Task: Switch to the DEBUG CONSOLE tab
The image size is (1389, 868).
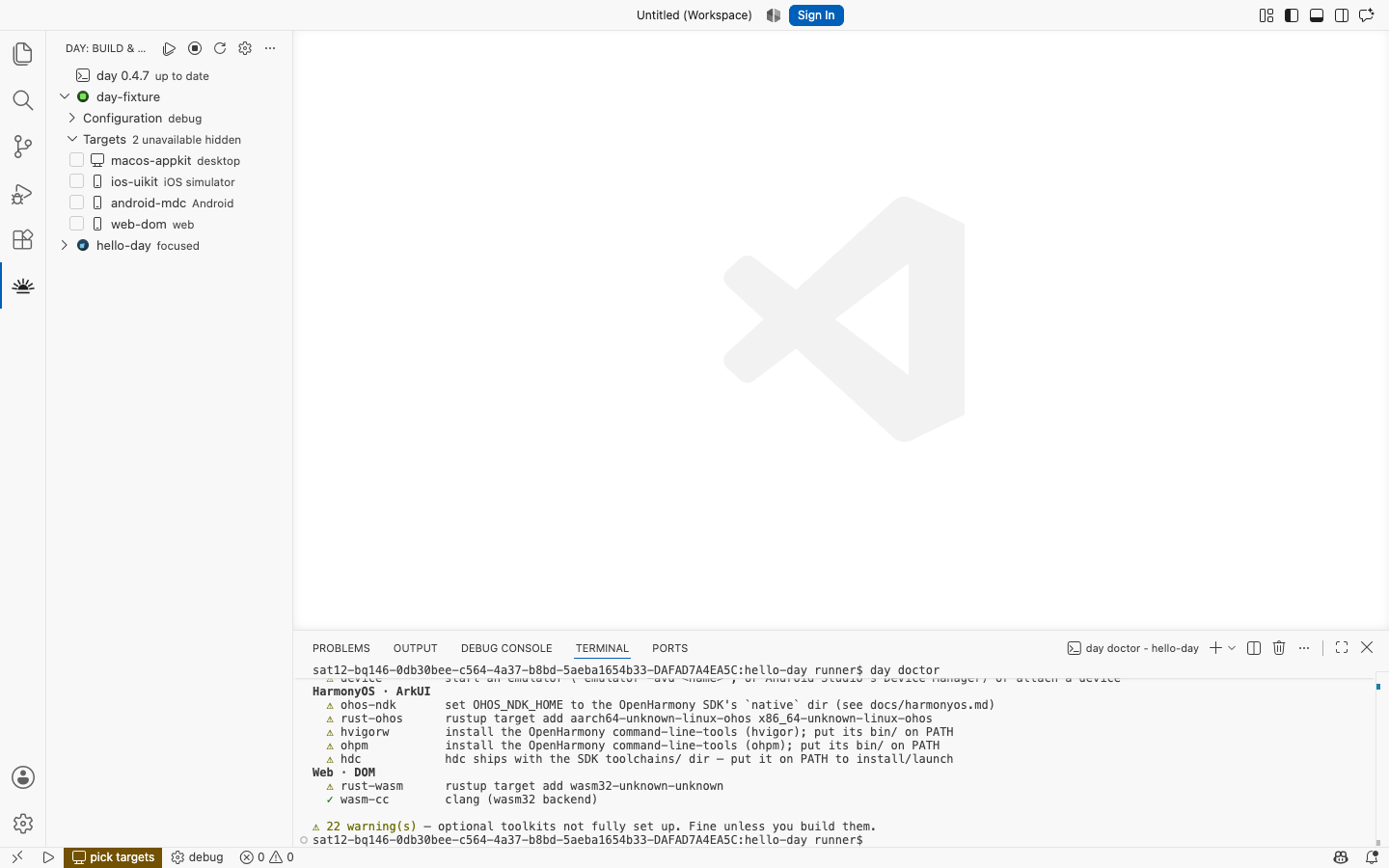Action: 506,648
